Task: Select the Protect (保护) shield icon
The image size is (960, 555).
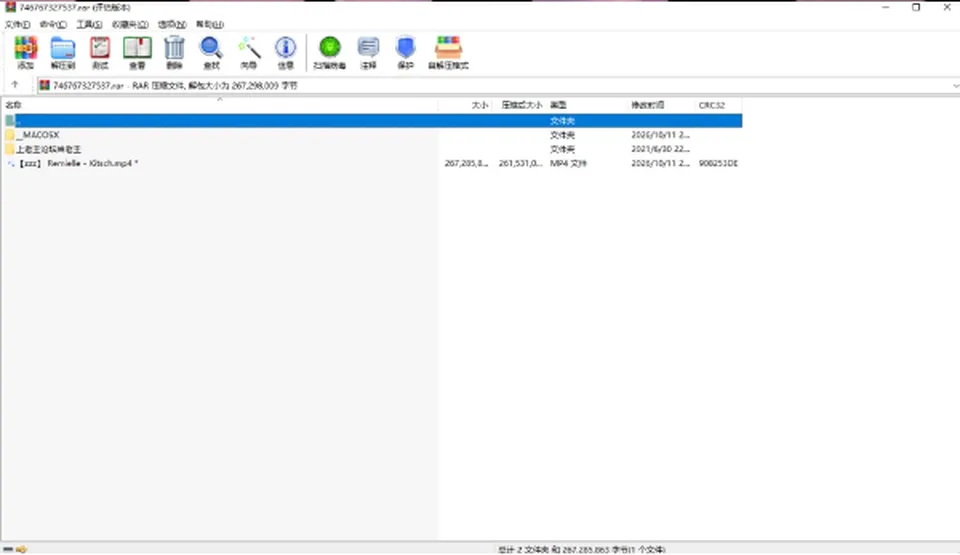Action: 405,52
